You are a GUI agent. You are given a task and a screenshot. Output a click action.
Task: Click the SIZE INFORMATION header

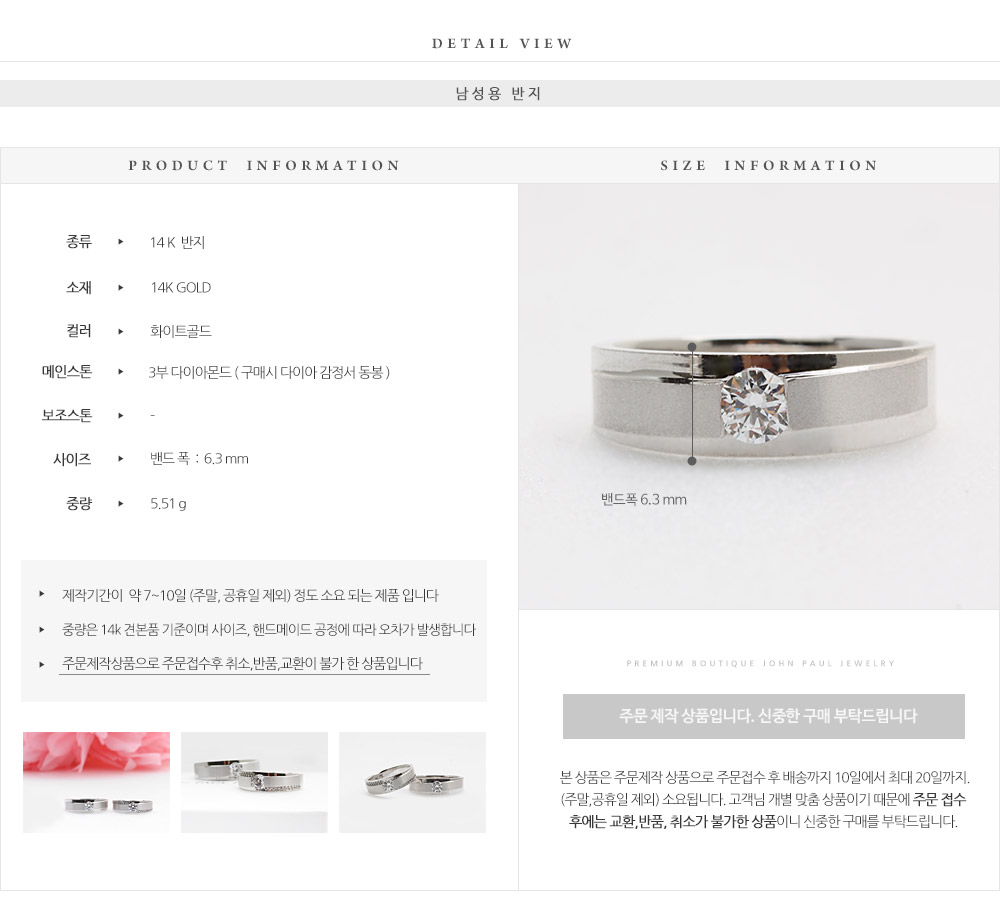[x=769, y=166]
